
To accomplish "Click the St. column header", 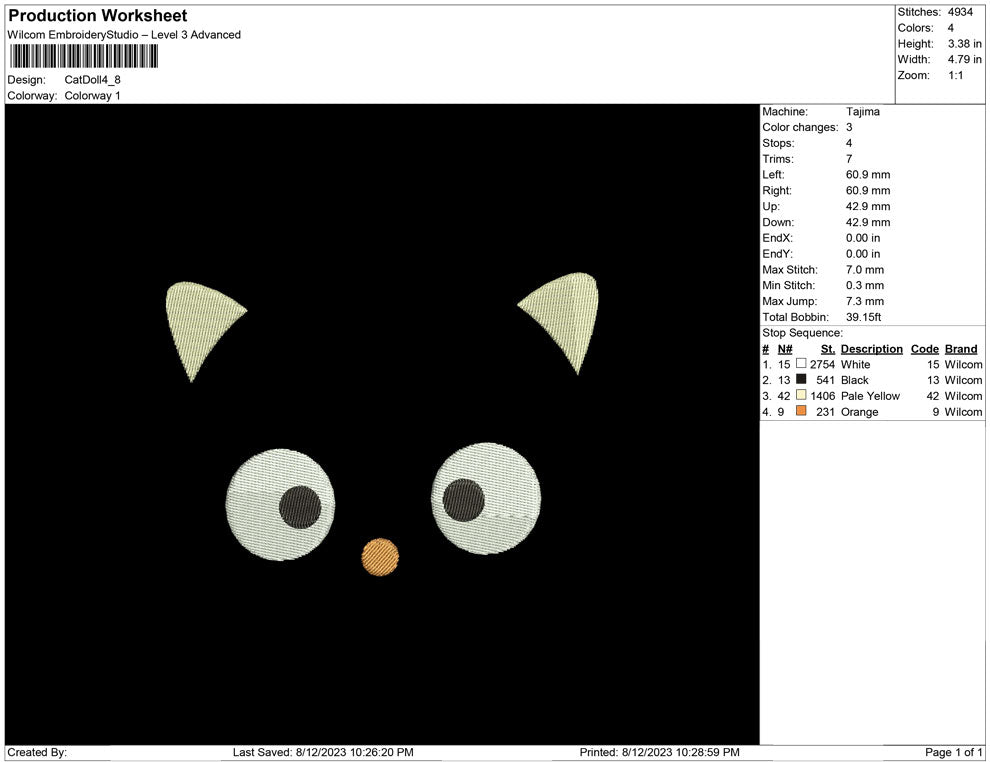I will tap(827, 349).
